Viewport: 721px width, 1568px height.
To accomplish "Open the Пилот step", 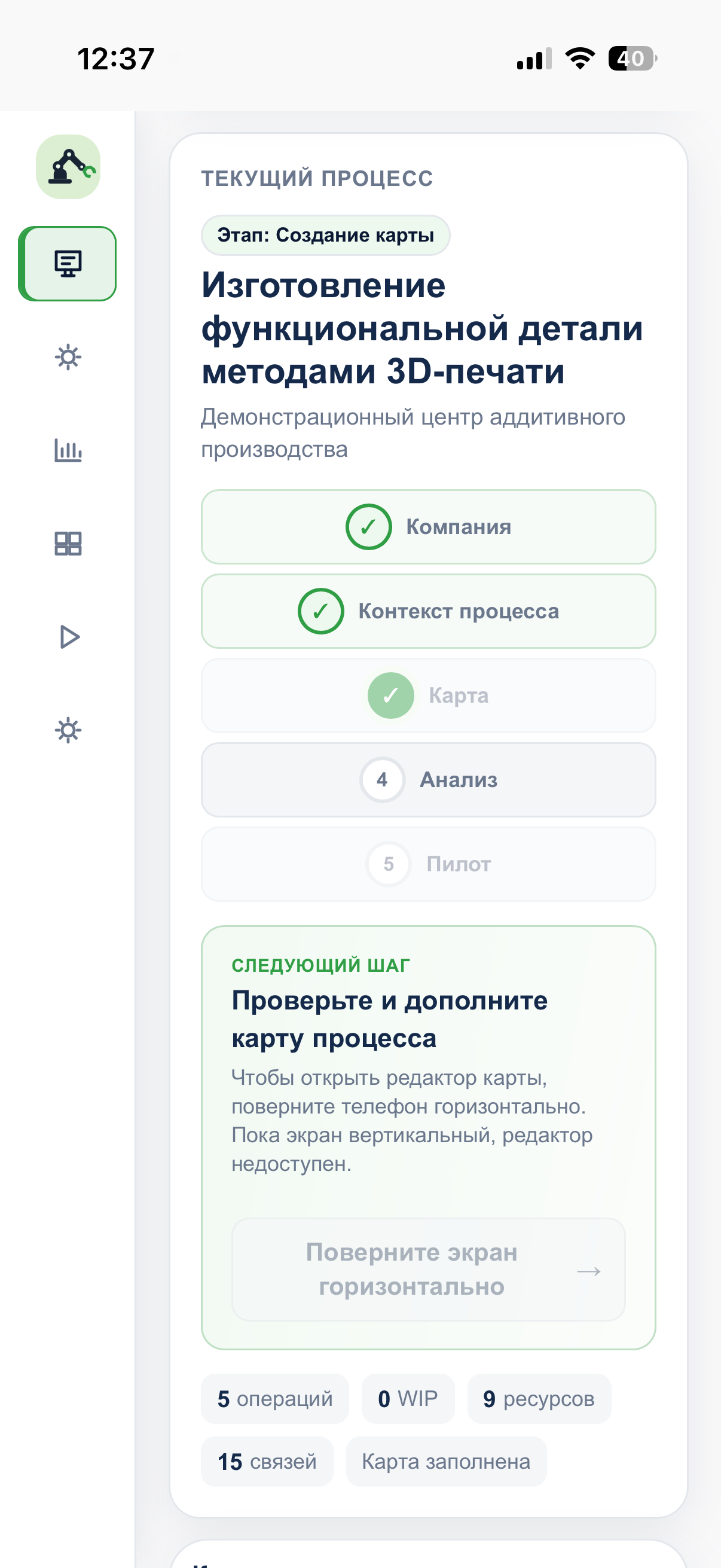I will tap(428, 864).
